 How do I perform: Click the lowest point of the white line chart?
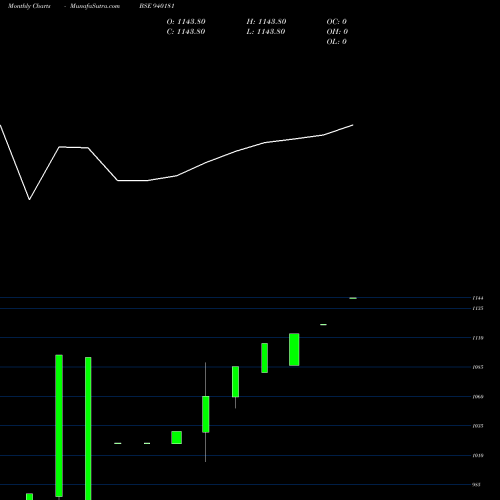[30, 199]
